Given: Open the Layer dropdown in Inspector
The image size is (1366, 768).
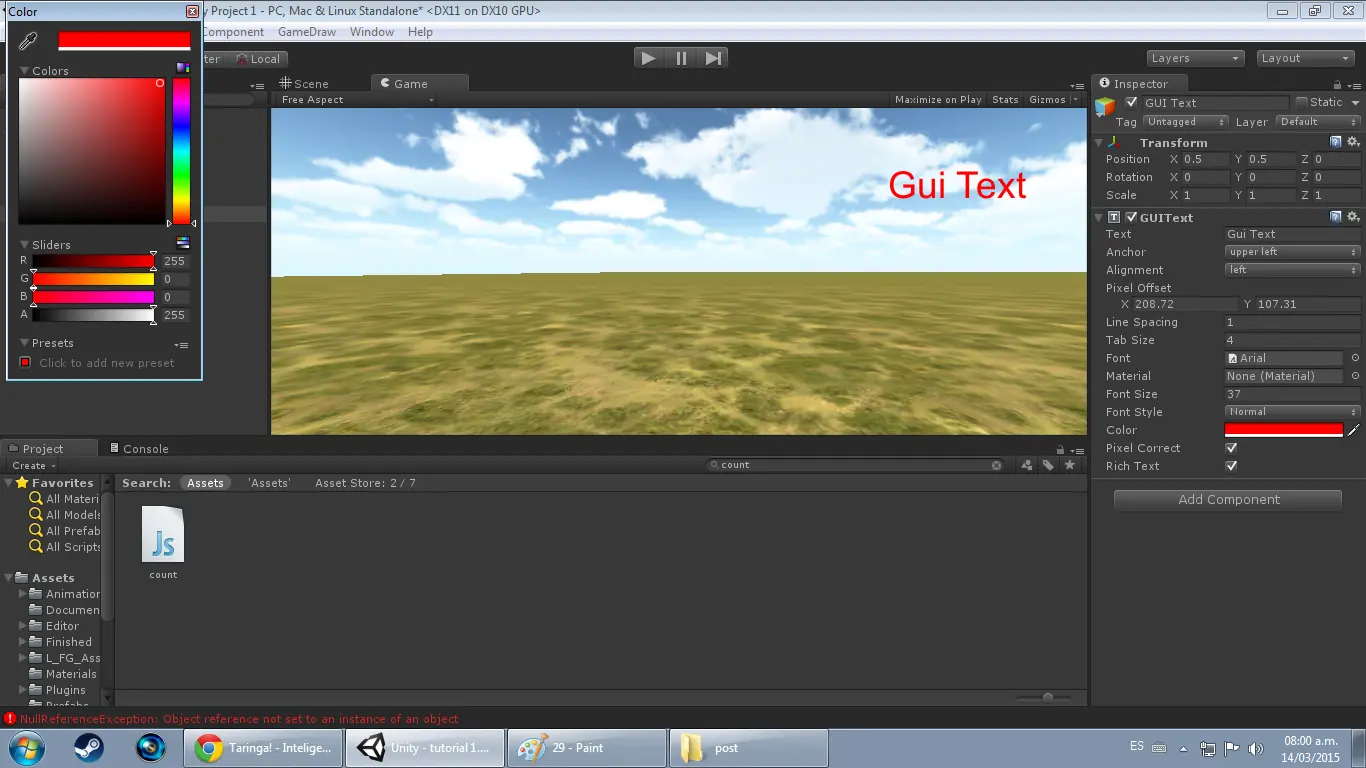Looking at the screenshot, I should (1317, 122).
